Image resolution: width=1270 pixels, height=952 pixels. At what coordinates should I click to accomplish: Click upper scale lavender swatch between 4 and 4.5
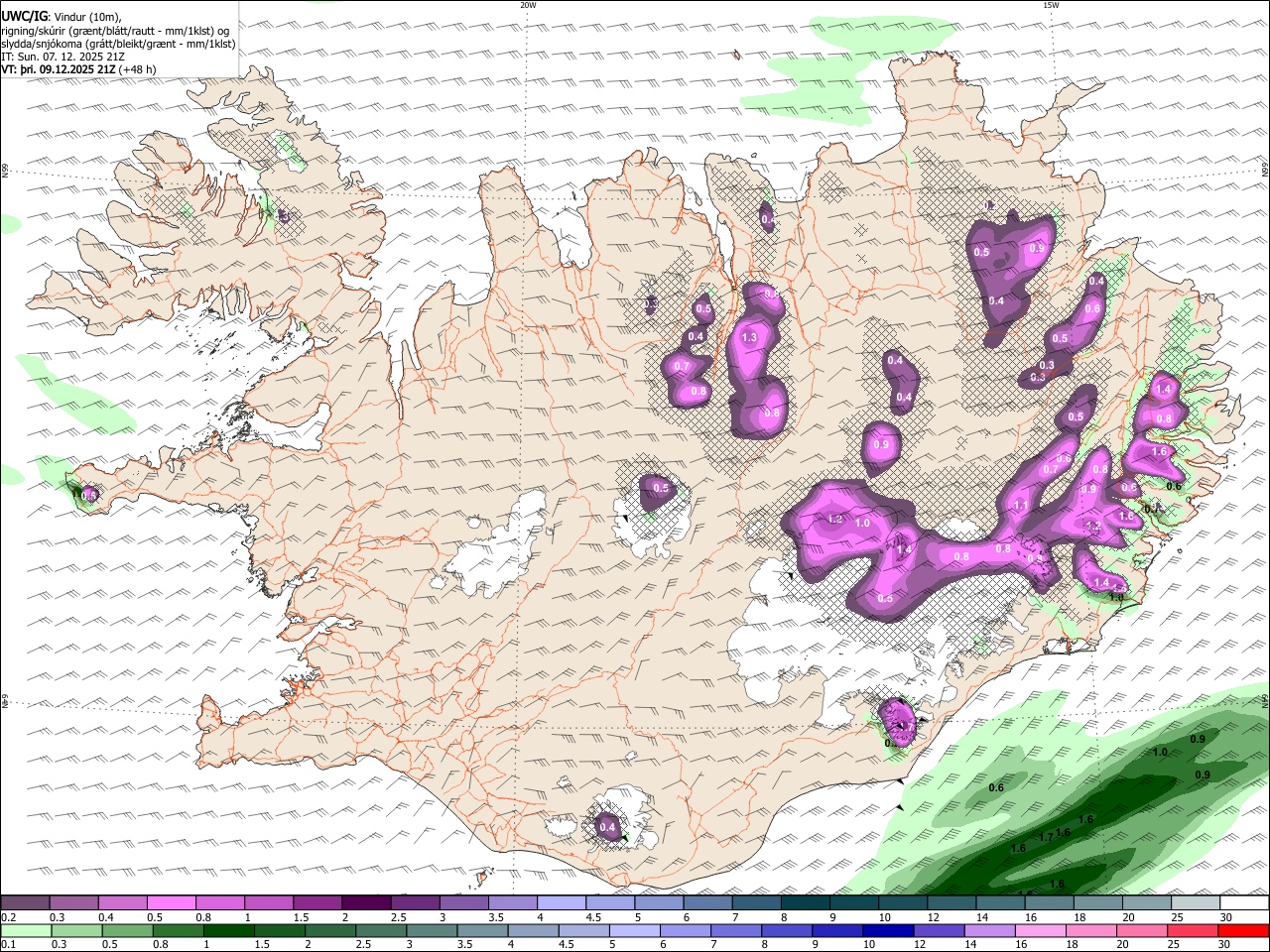(562, 902)
